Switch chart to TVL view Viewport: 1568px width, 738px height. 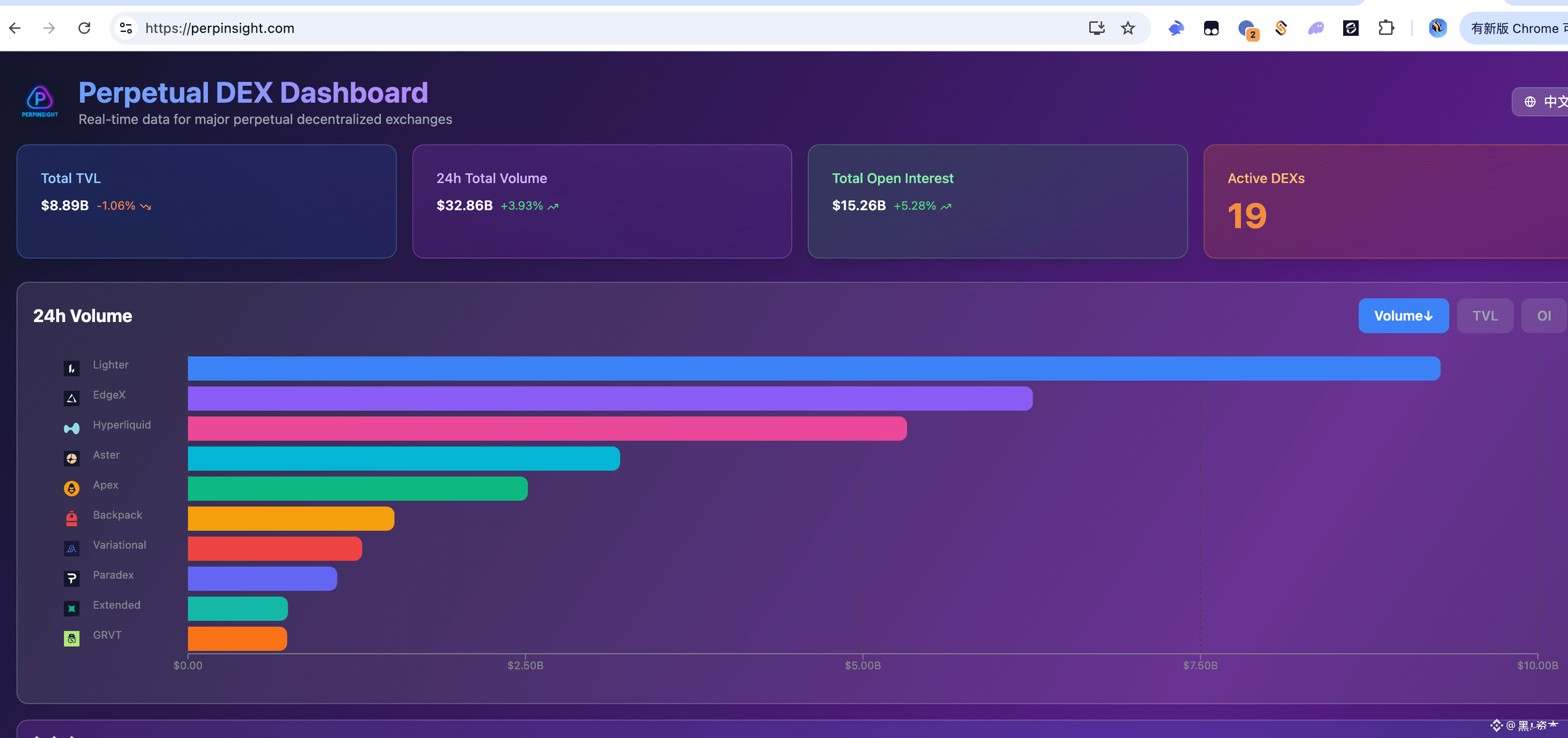(x=1484, y=316)
